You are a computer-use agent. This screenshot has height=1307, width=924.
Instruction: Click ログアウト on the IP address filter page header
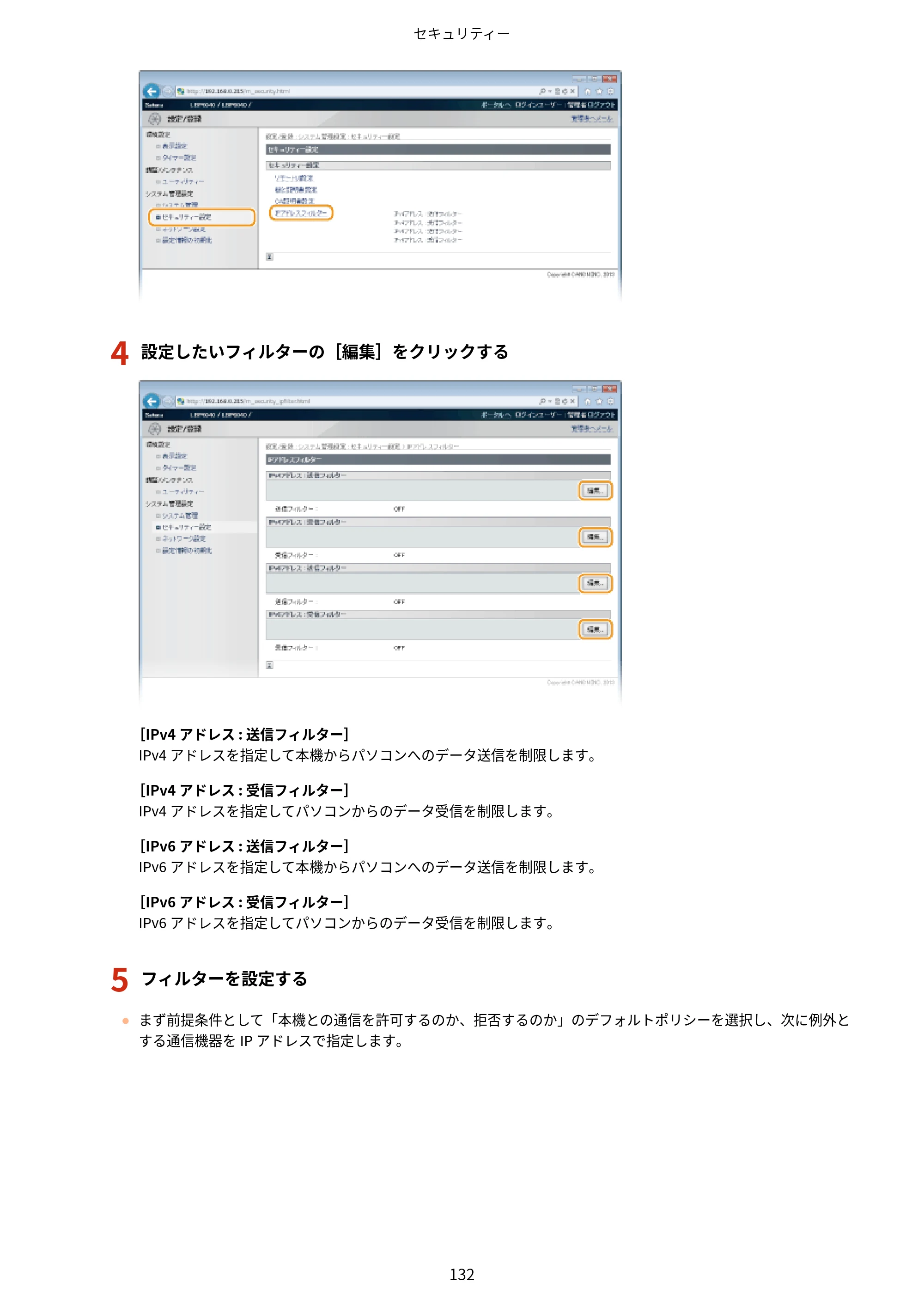[x=601, y=415]
